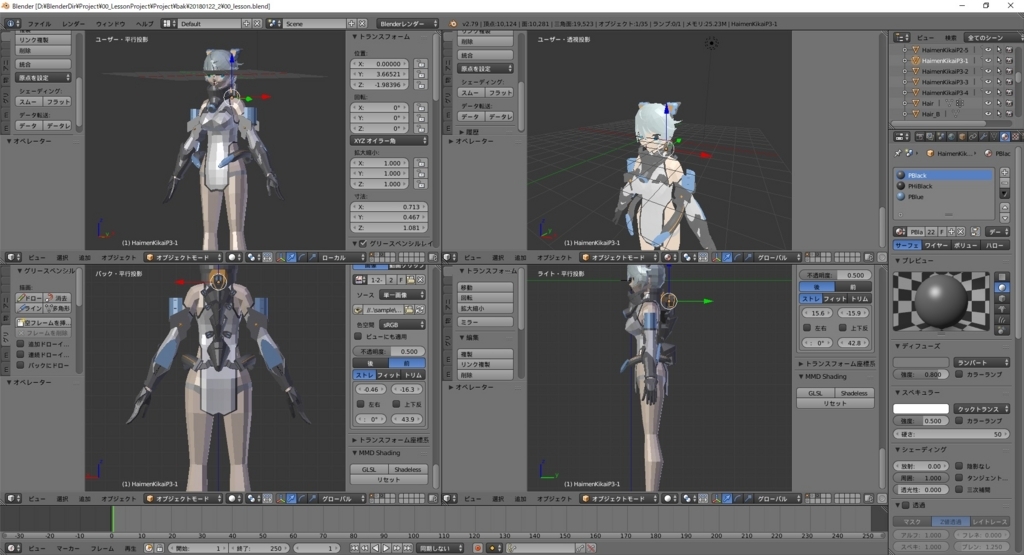Enable the 透過 transparency checkbox
This screenshot has height=555, width=1024.
[x=906, y=505]
